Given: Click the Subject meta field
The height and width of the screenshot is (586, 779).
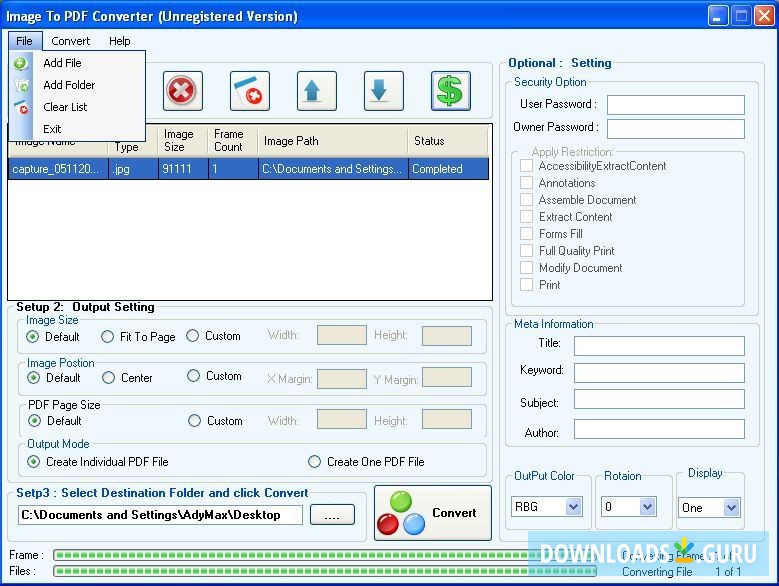Looking at the screenshot, I should [x=659, y=399].
